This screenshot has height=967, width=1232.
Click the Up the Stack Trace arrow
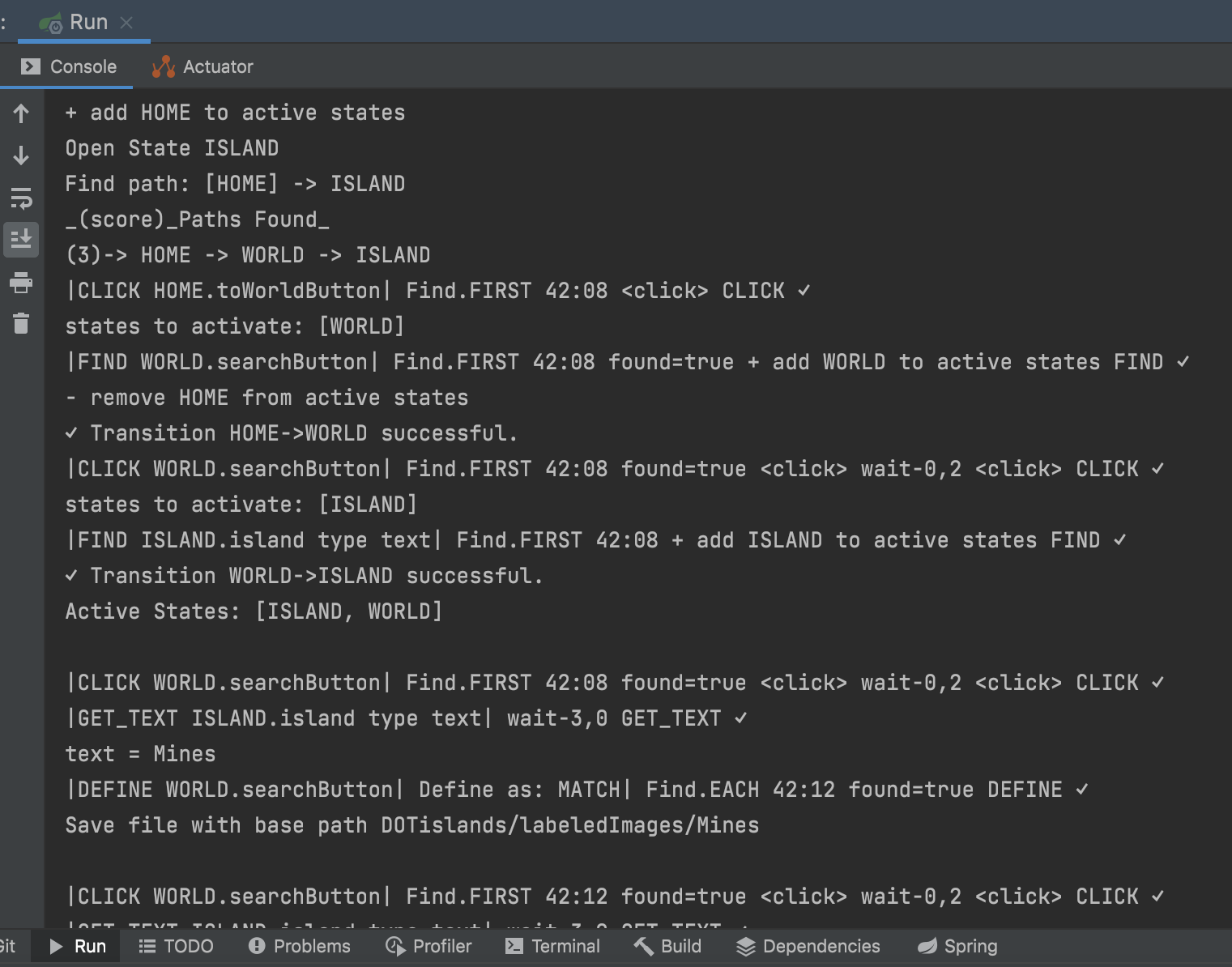21,113
